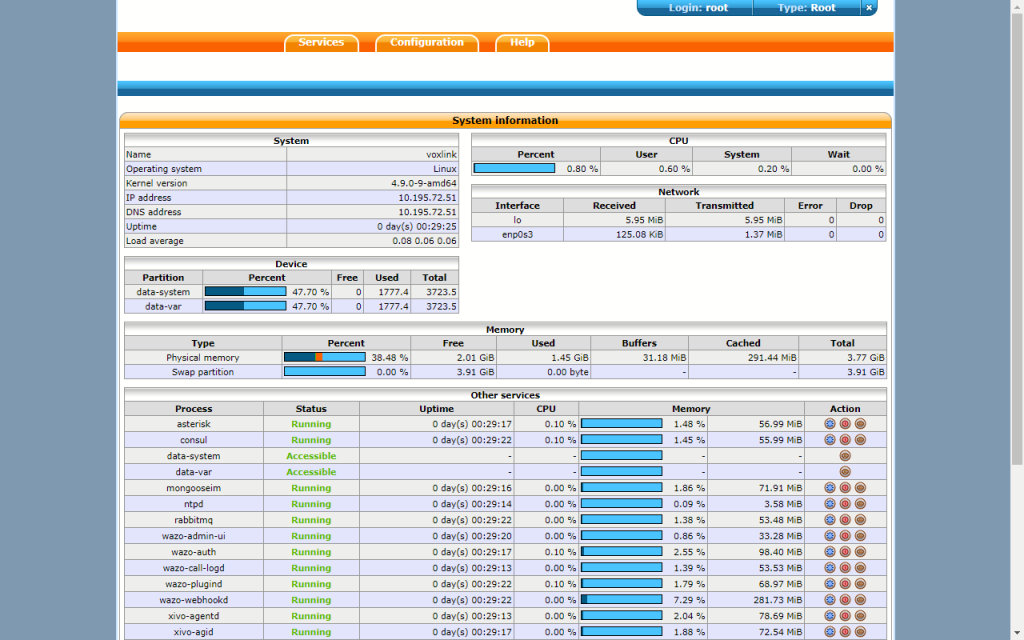The width and height of the screenshot is (1024, 640).
Task: Click the blue restart icon for wazo-admin-ui
Action: coord(830,536)
